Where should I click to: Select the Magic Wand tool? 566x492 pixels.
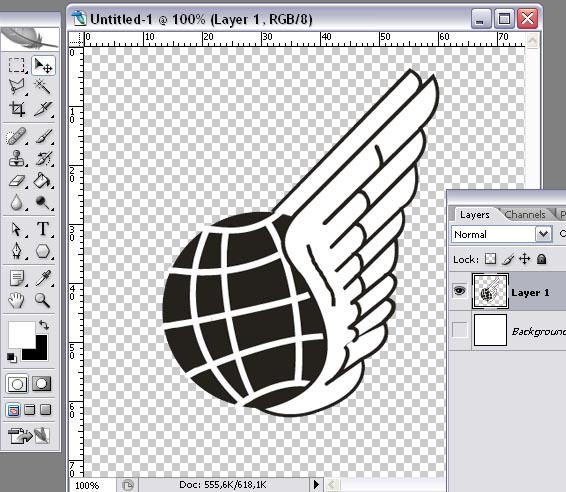click(x=43, y=87)
